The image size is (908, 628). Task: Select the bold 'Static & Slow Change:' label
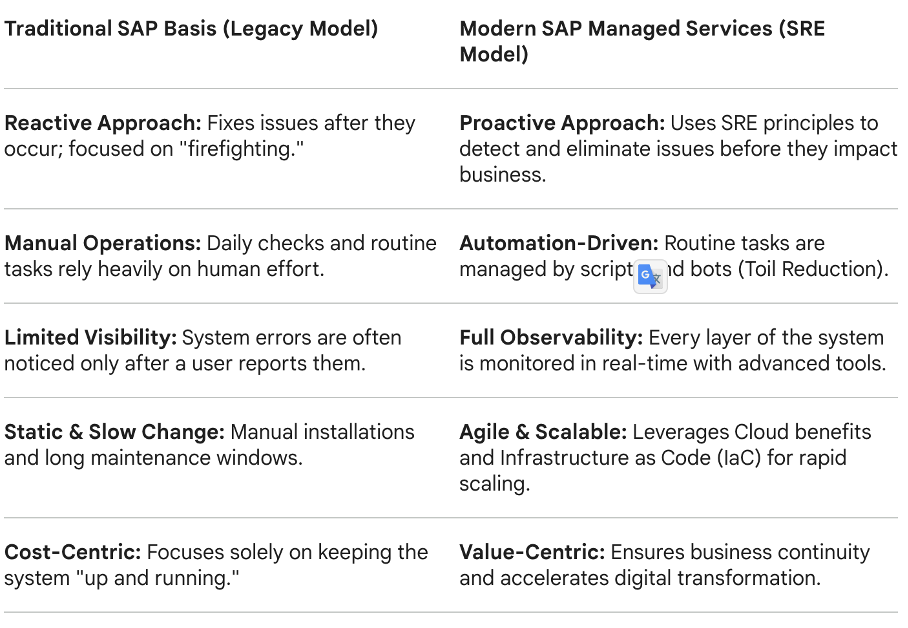(115, 432)
